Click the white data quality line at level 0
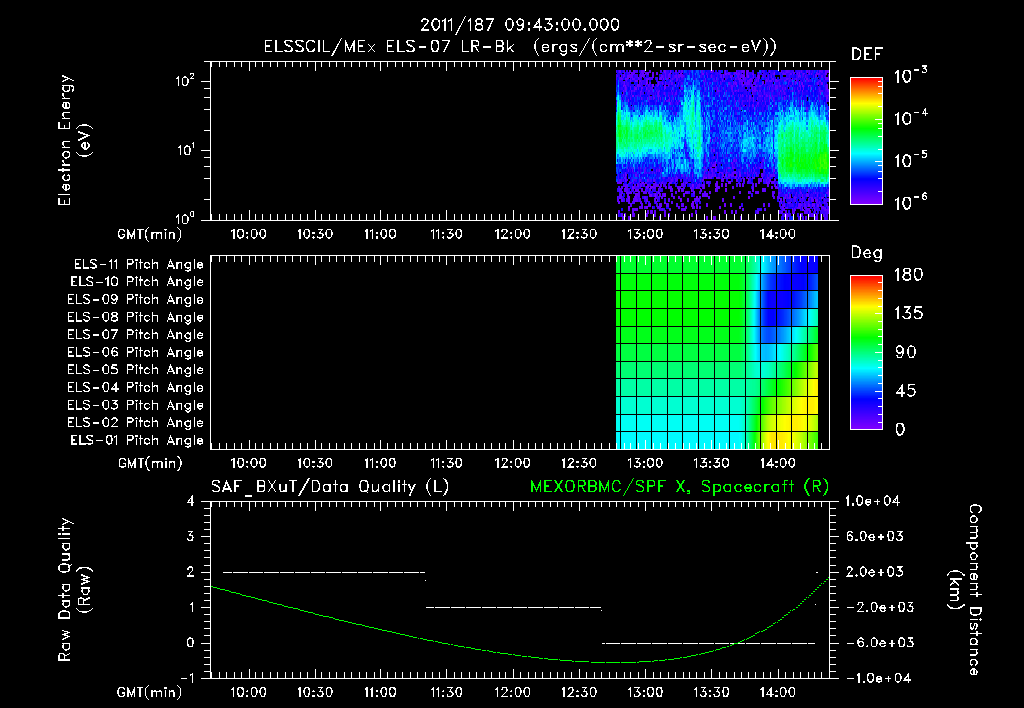Screen dimensions: 1024x708 point(709,643)
